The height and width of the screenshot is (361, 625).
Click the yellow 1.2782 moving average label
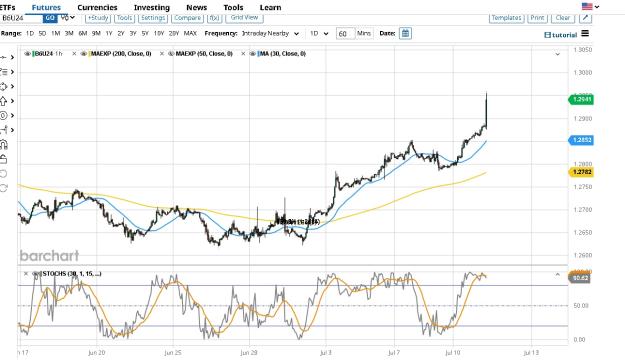click(x=581, y=172)
